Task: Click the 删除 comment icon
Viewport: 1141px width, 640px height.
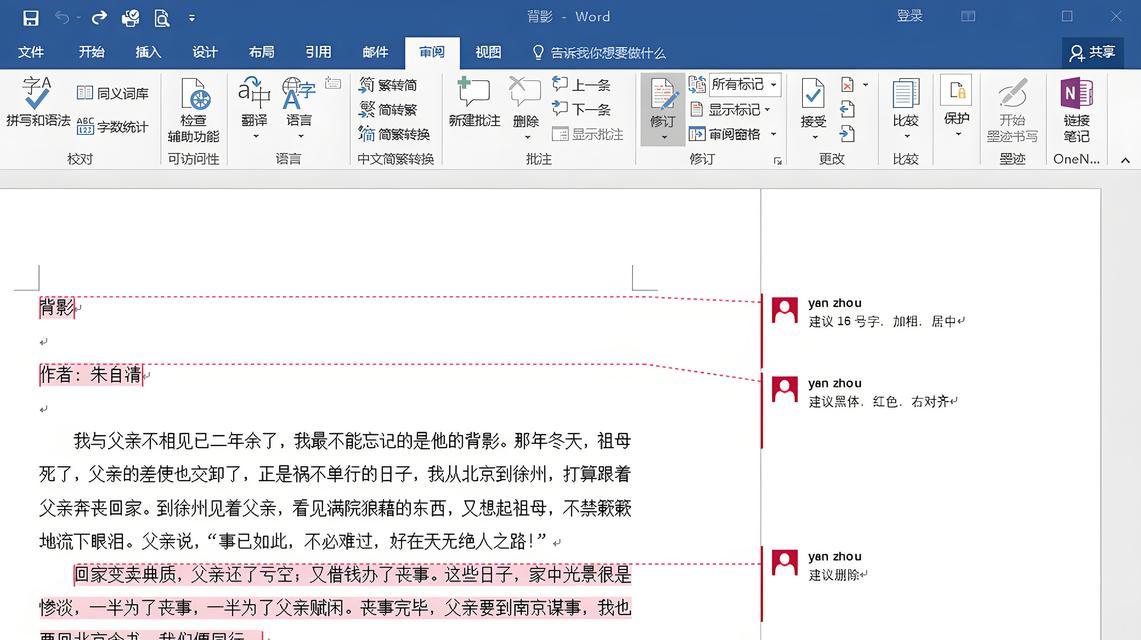Action: click(525, 93)
